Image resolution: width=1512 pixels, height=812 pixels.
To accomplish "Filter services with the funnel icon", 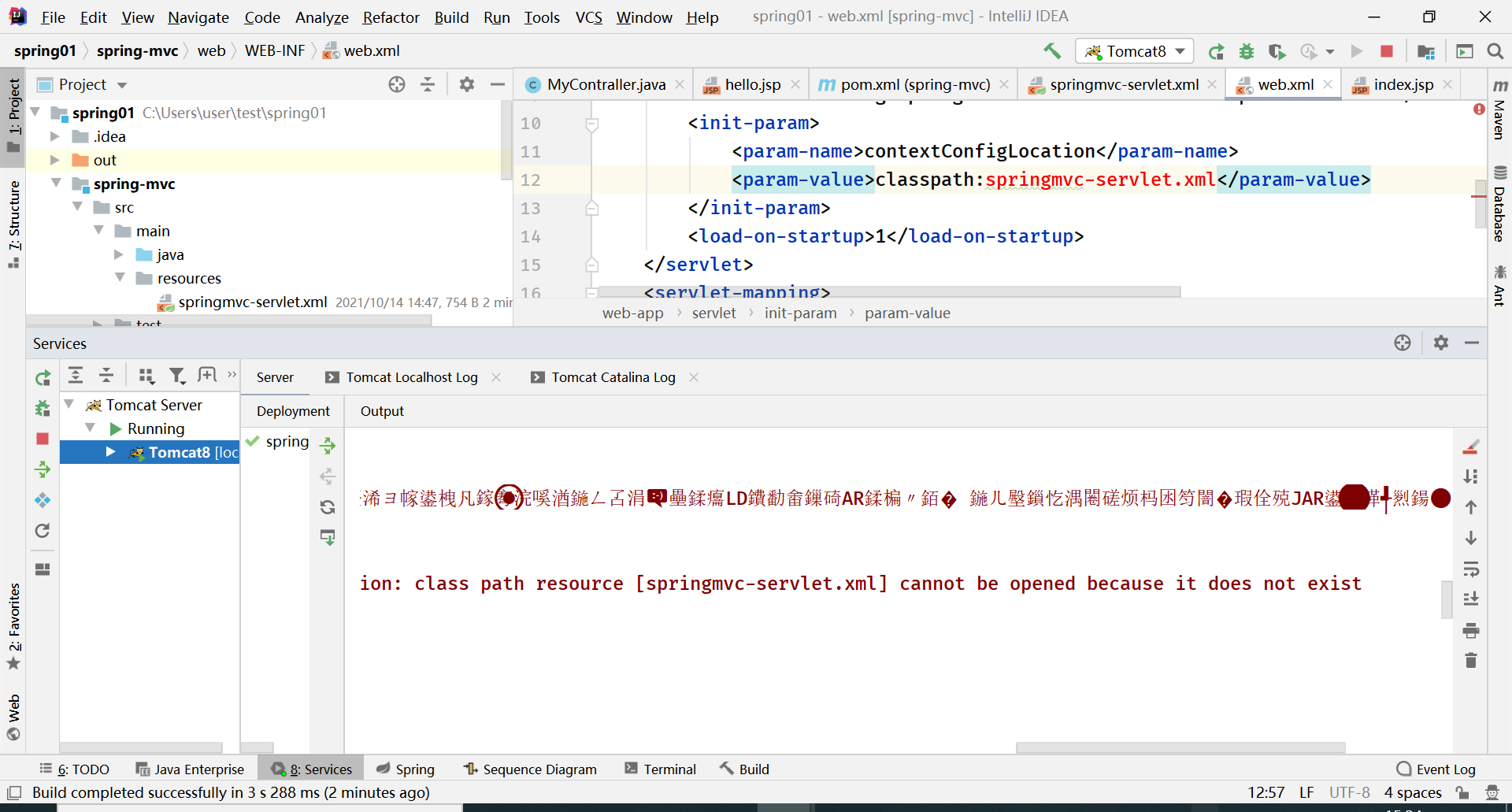I will click(x=177, y=376).
